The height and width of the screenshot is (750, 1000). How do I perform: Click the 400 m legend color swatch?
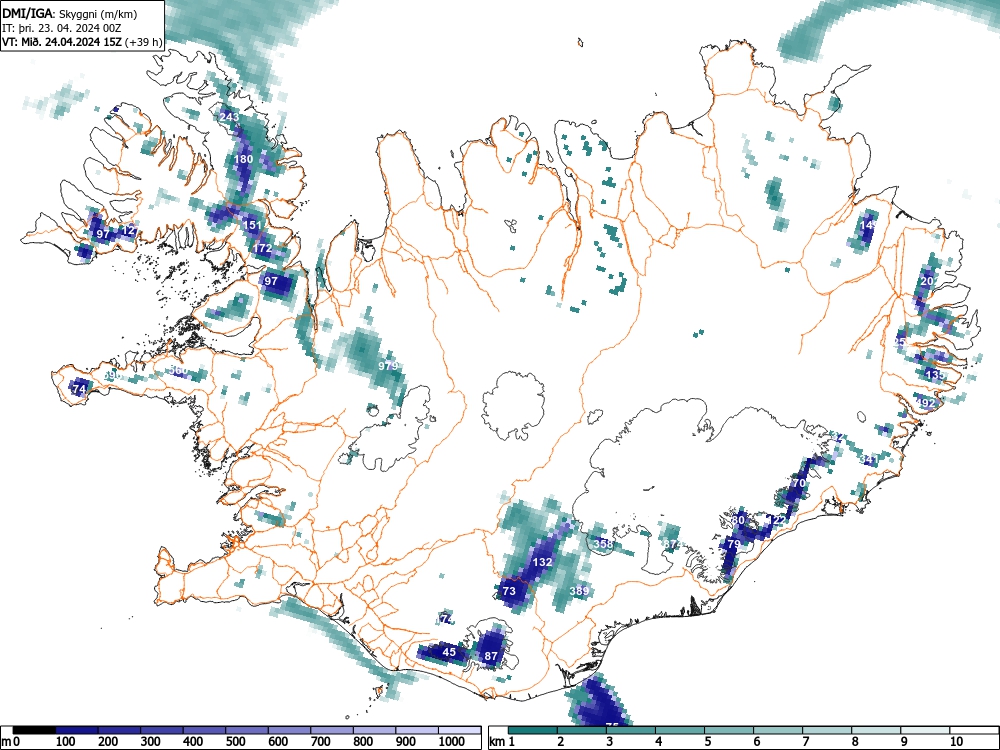[x=205, y=730]
